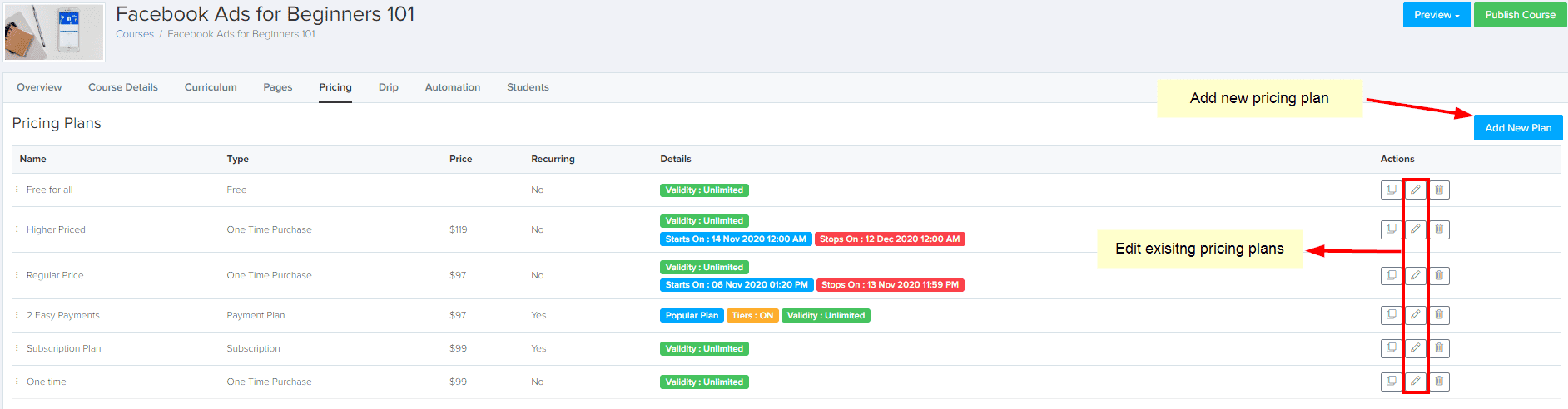This screenshot has width=1568, height=409.
Task: Edit the Free for all plan
Action: click(1415, 190)
